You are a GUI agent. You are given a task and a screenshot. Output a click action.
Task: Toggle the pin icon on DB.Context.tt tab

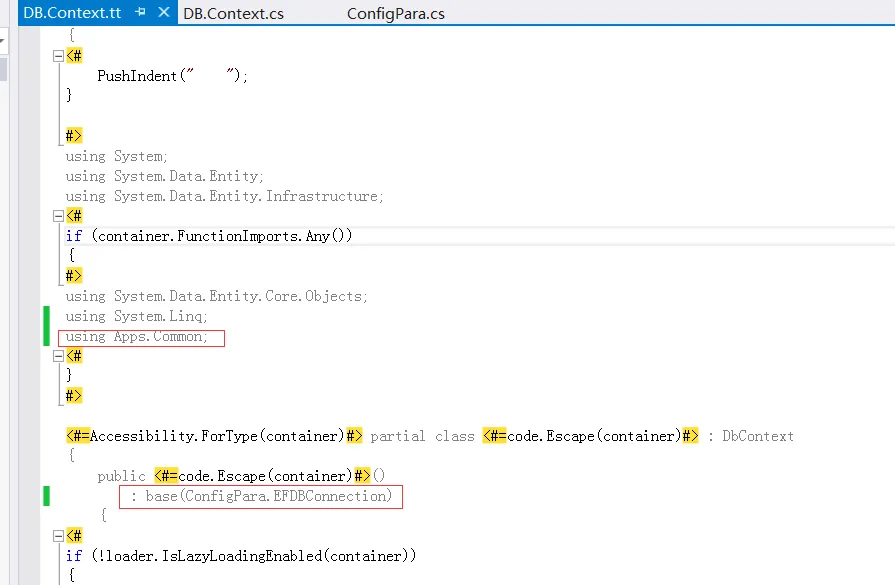point(141,13)
